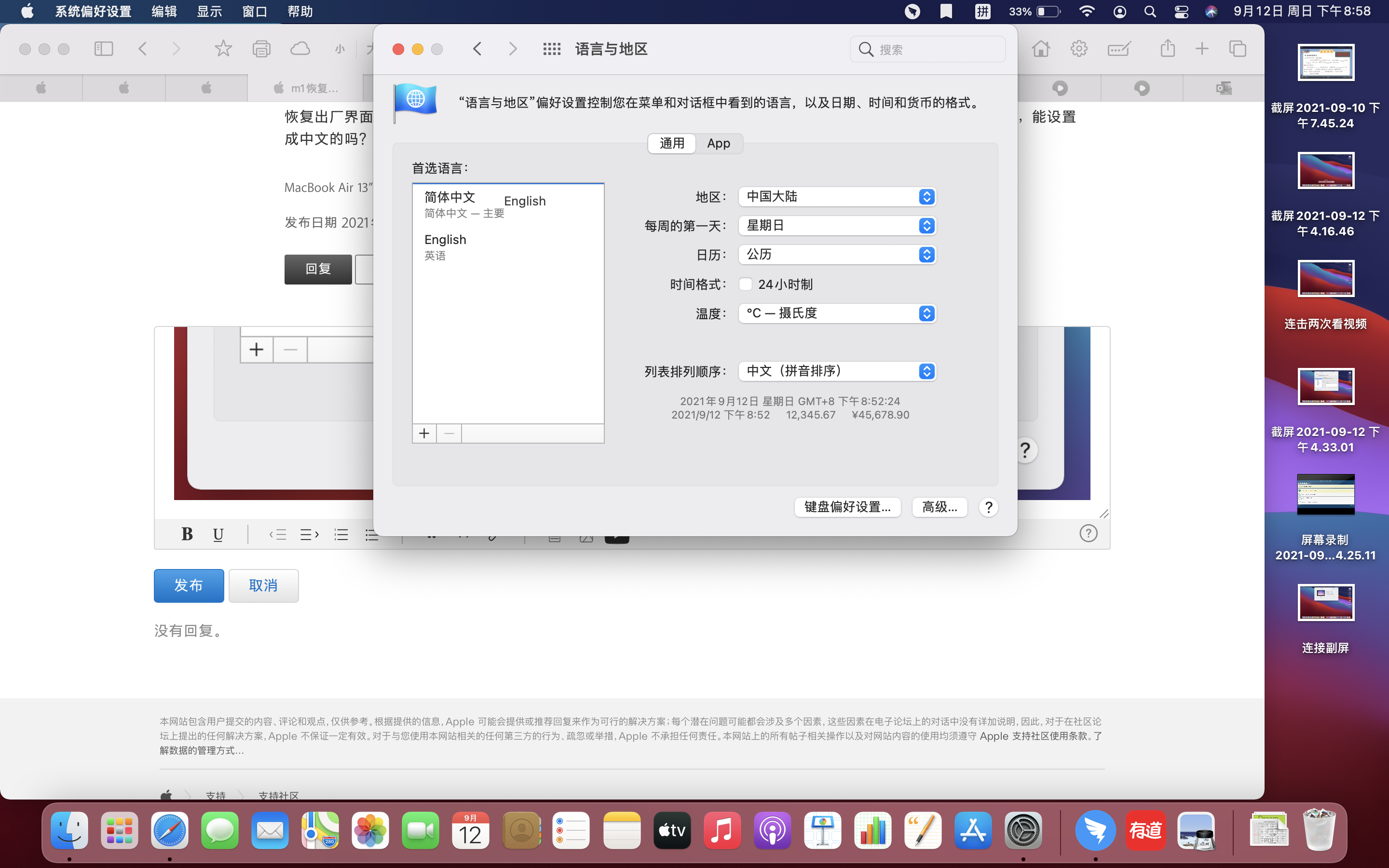Expand the 温度 dropdown showing 摄氏度
The width and height of the screenshot is (1389, 868).
click(x=837, y=313)
